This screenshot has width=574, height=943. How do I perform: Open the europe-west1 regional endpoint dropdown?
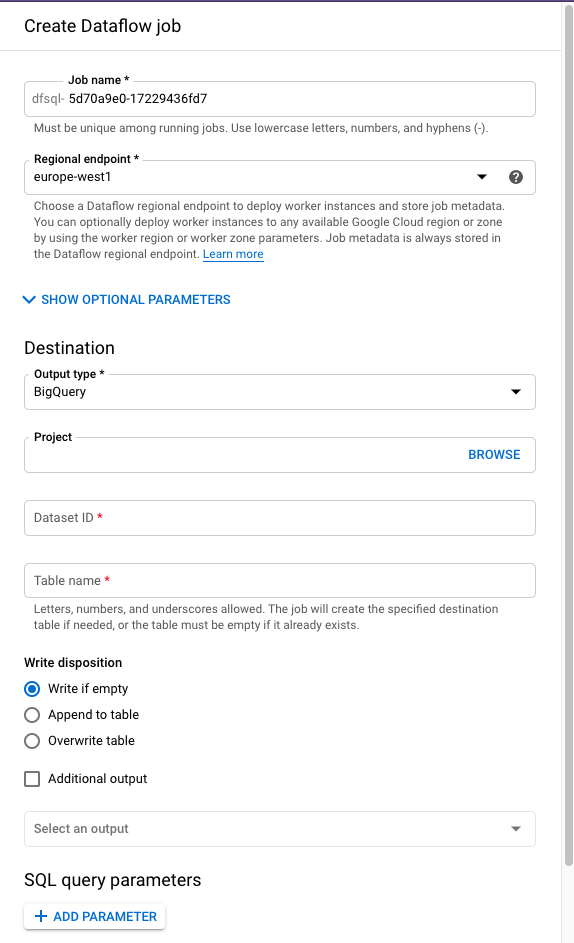[x=280, y=177]
